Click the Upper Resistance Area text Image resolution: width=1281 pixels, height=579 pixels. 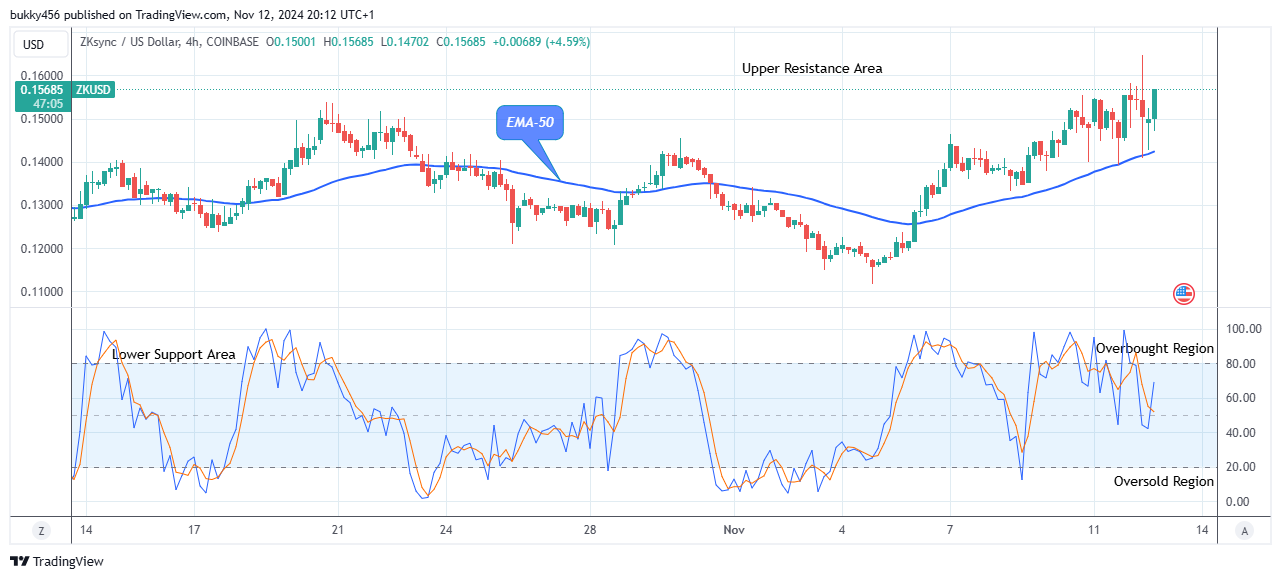[812, 68]
